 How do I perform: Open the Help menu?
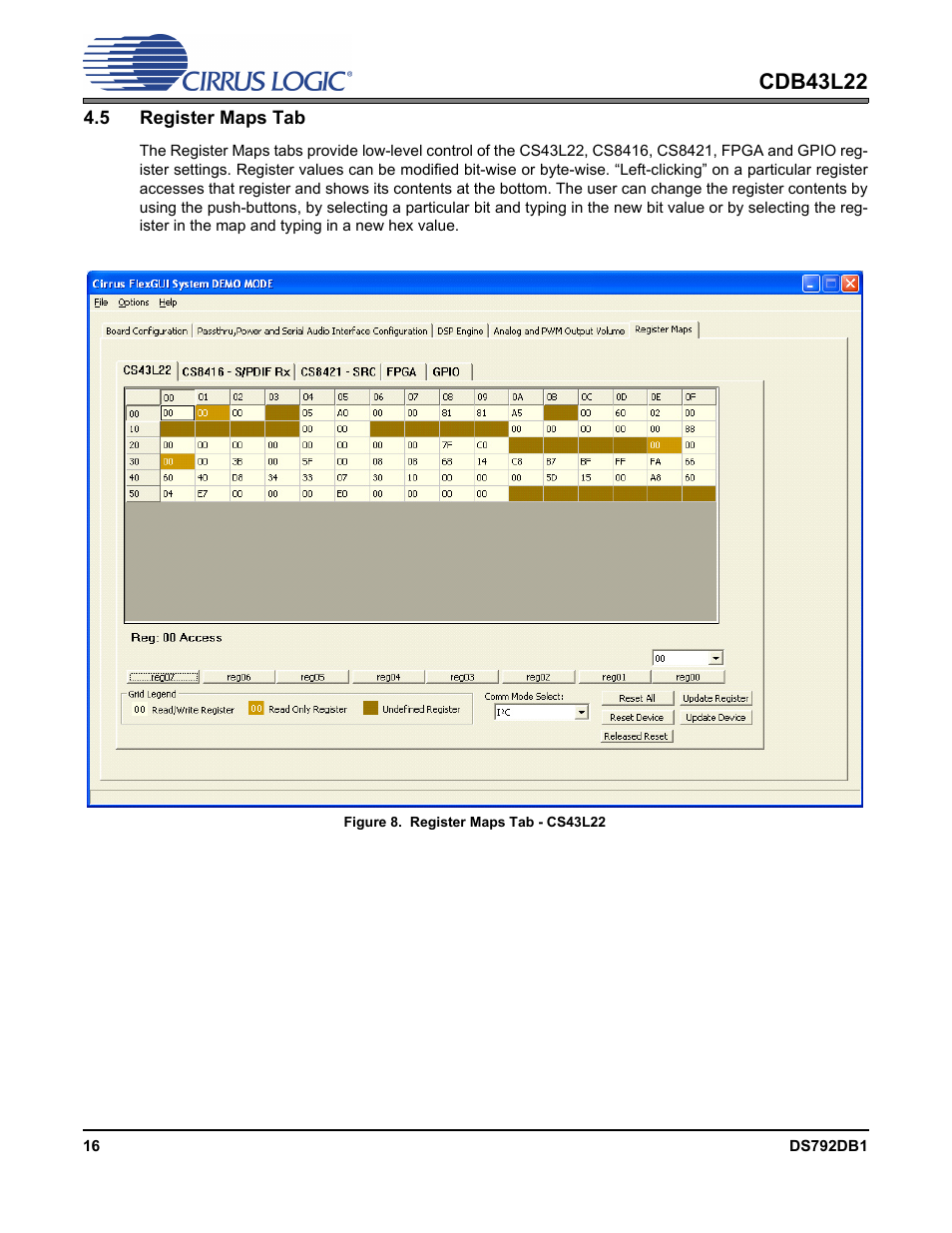[x=168, y=303]
